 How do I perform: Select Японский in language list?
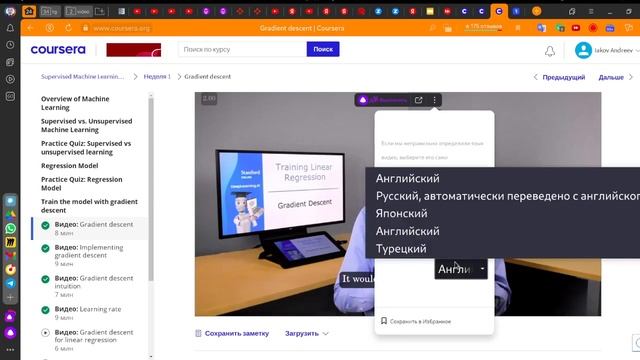[402, 213]
